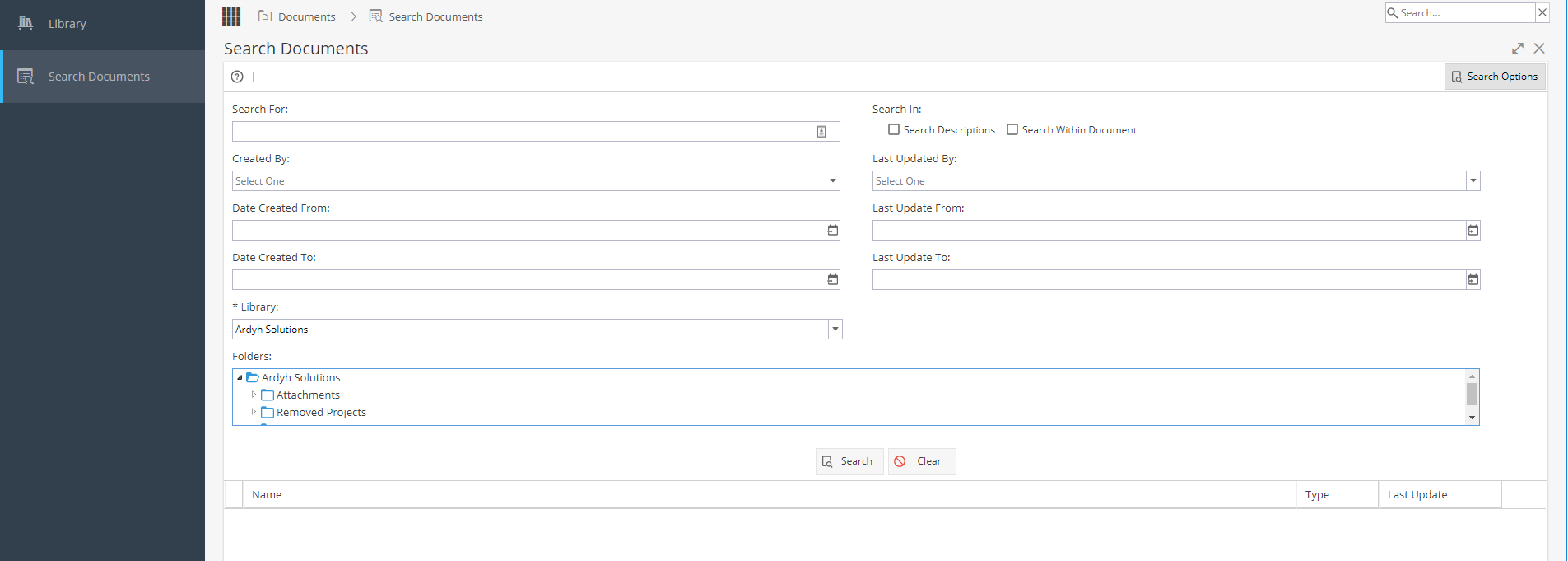Open Date Created From calendar picker
Screen dimensions: 1568x561
pos(832,231)
